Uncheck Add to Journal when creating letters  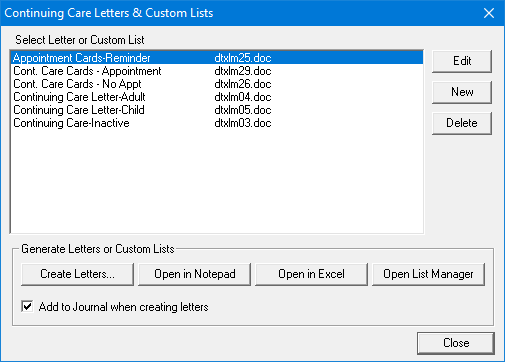tap(27, 306)
